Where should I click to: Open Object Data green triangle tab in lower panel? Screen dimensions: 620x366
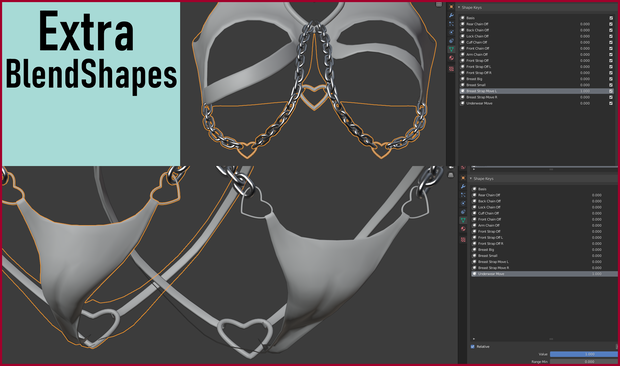pyautogui.click(x=463, y=220)
